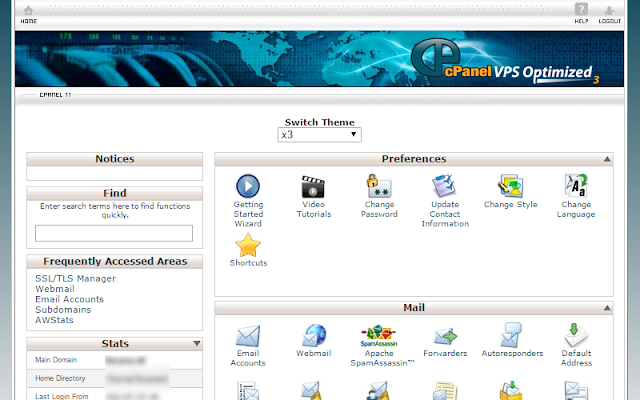Open the Change Password icon

(x=379, y=186)
